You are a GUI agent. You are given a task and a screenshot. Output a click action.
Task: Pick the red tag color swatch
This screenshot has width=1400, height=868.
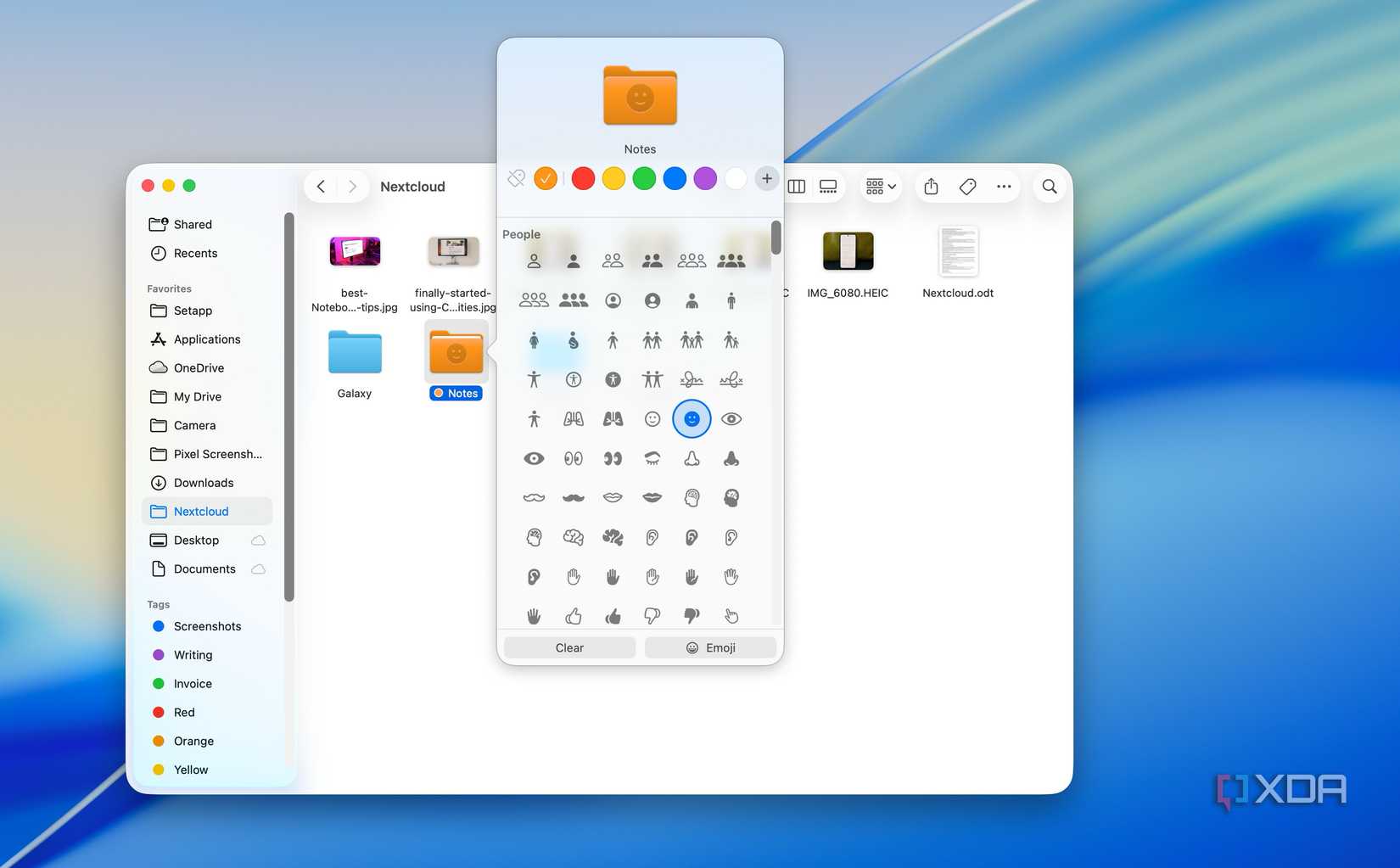click(583, 178)
